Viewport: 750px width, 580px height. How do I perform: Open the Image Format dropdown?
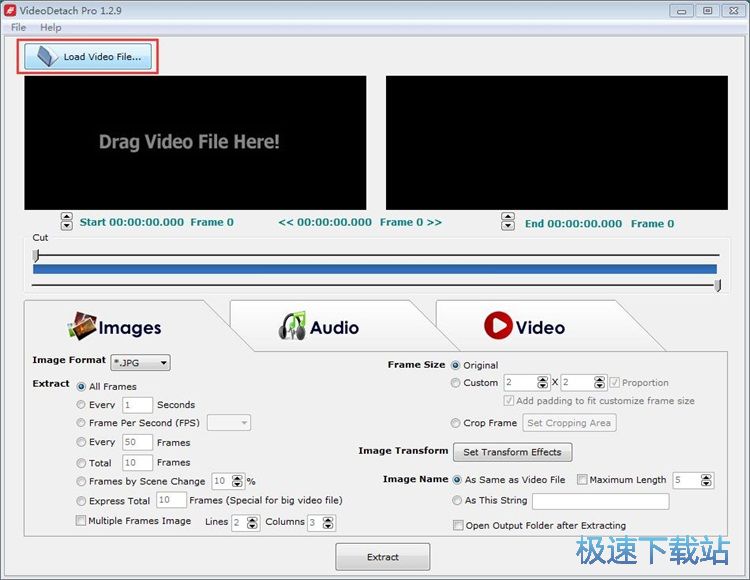click(x=140, y=363)
